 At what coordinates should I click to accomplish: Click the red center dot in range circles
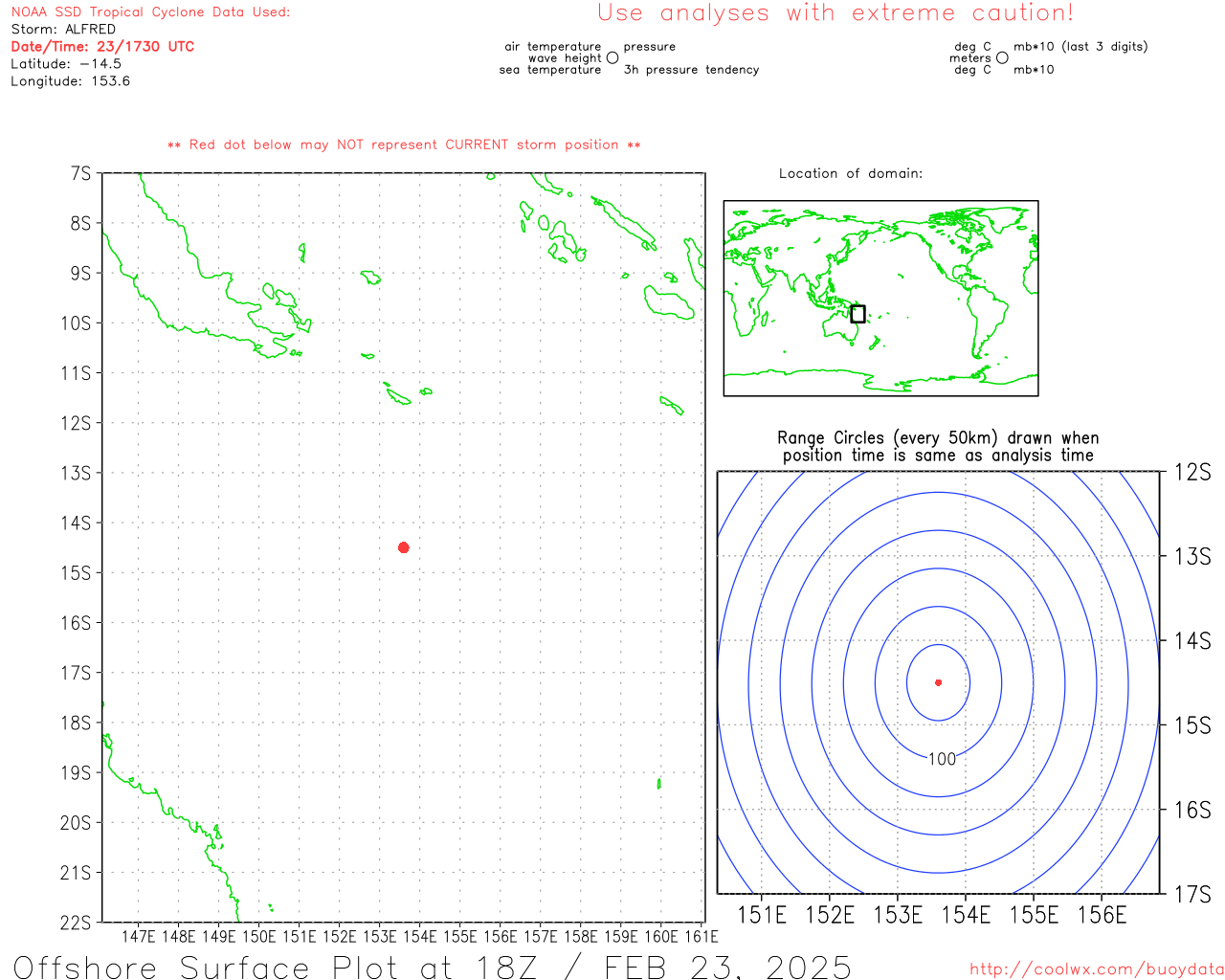pyautogui.click(x=938, y=682)
